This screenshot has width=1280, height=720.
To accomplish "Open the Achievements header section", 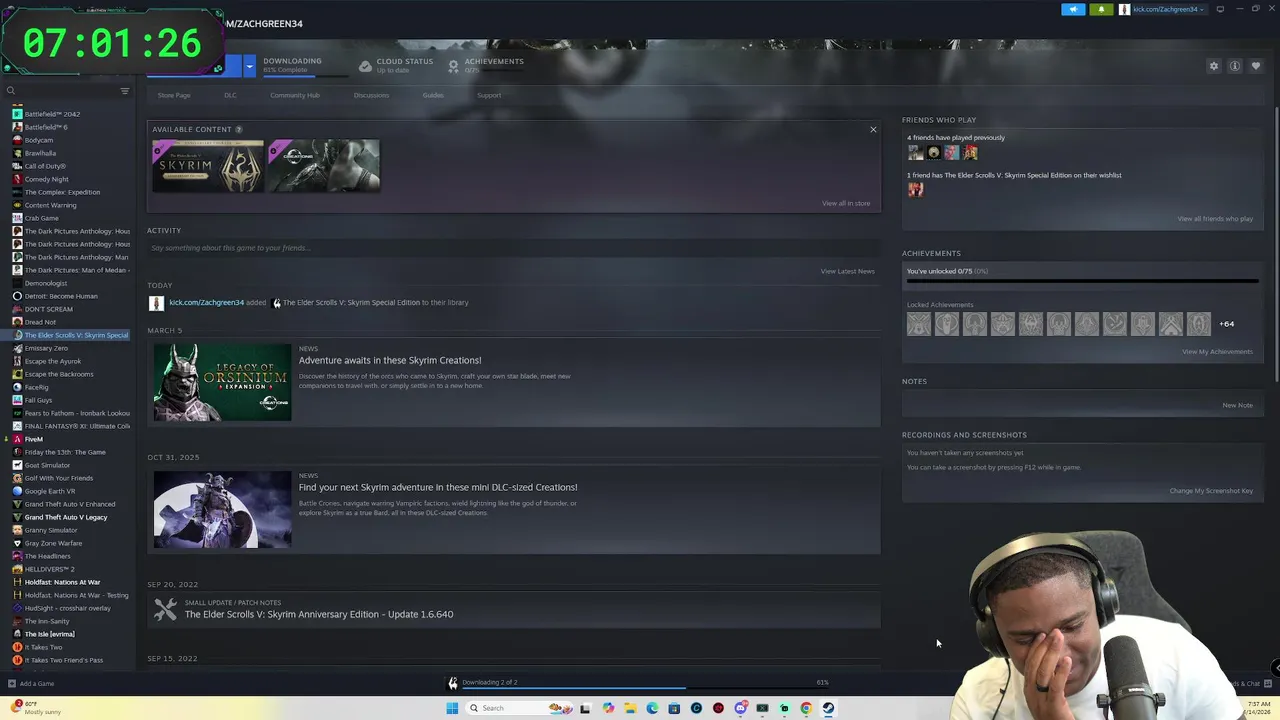I will pyautogui.click(x=486, y=65).
